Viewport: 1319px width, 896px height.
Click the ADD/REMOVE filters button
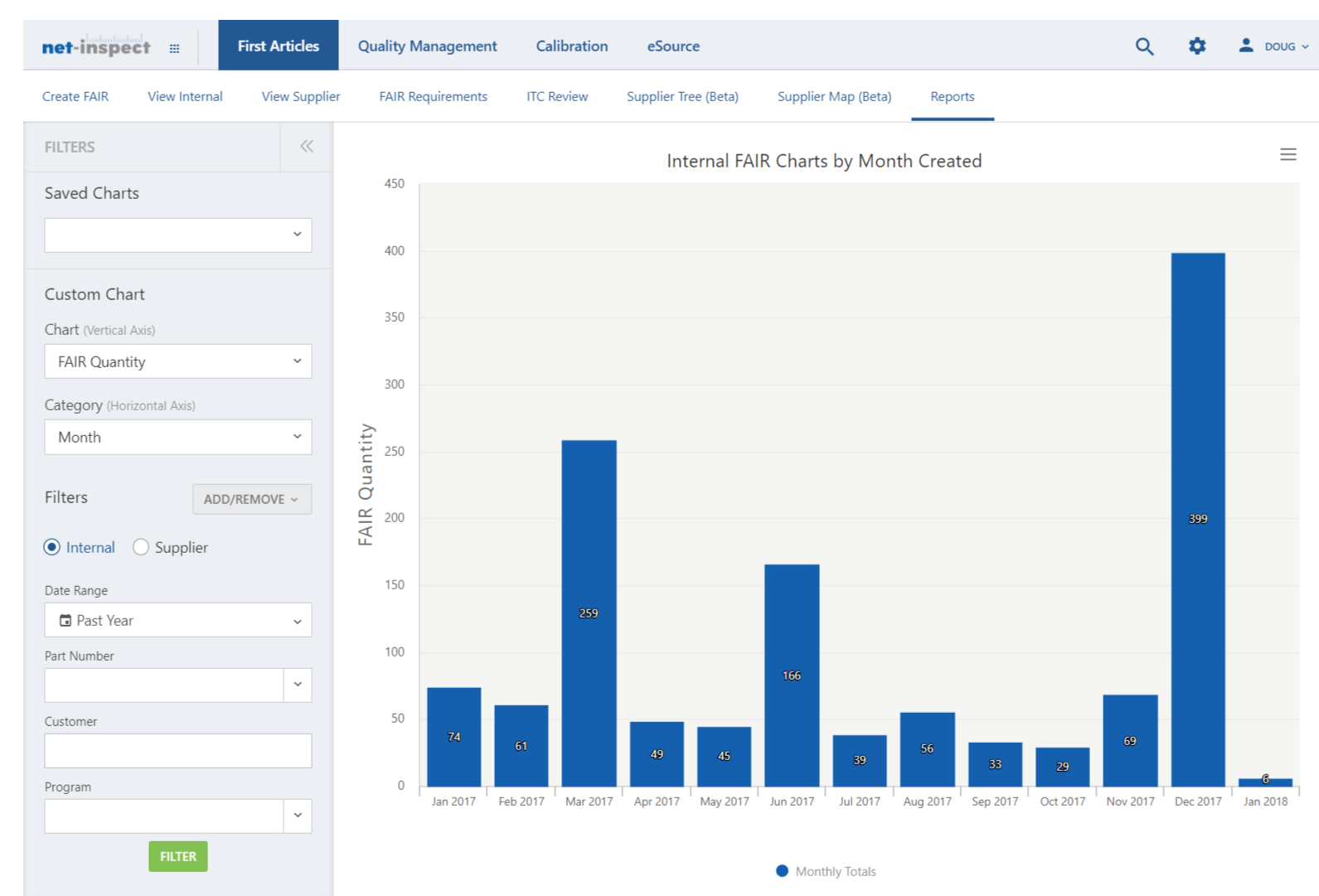click(x=252, y=499)
